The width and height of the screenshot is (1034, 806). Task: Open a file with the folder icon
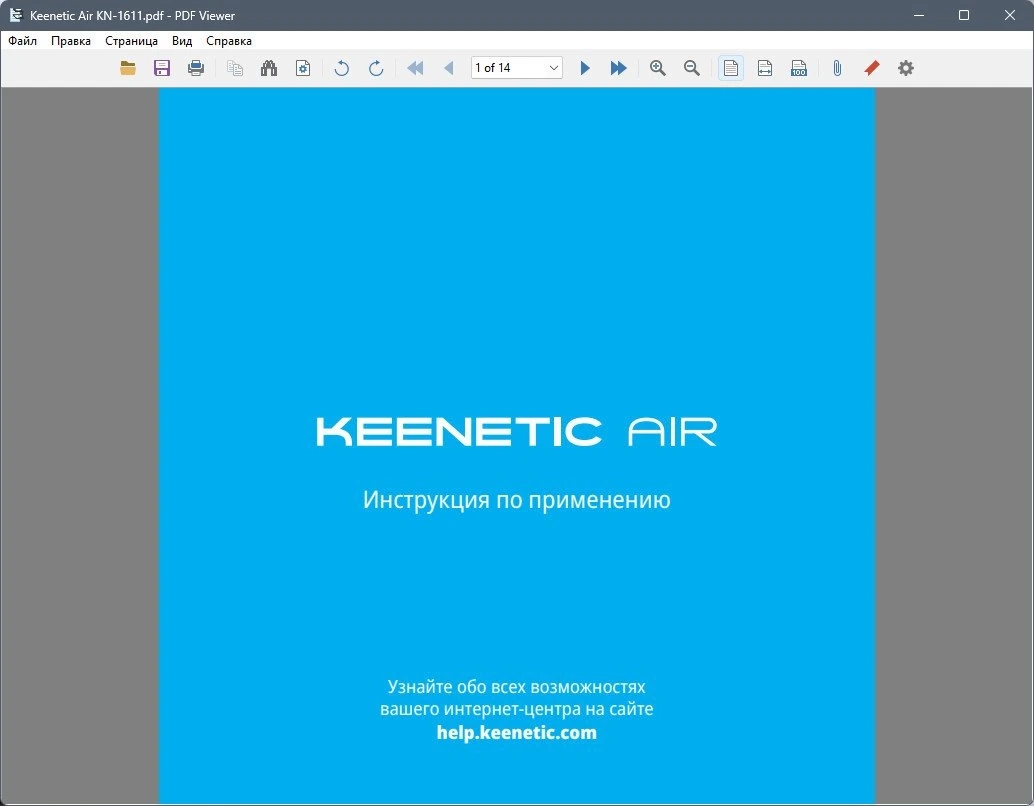click(x=128, y=68)
